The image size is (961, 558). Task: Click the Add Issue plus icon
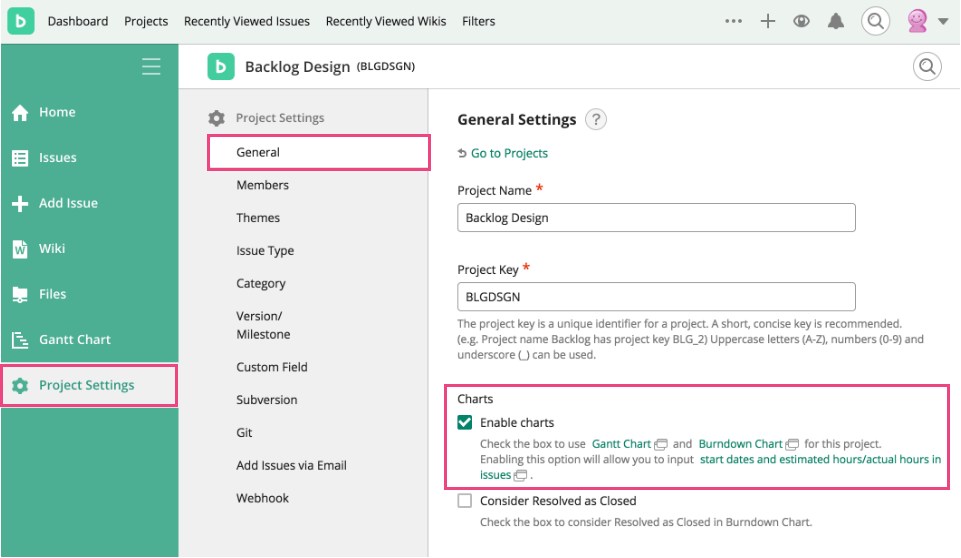click(20, 204)
